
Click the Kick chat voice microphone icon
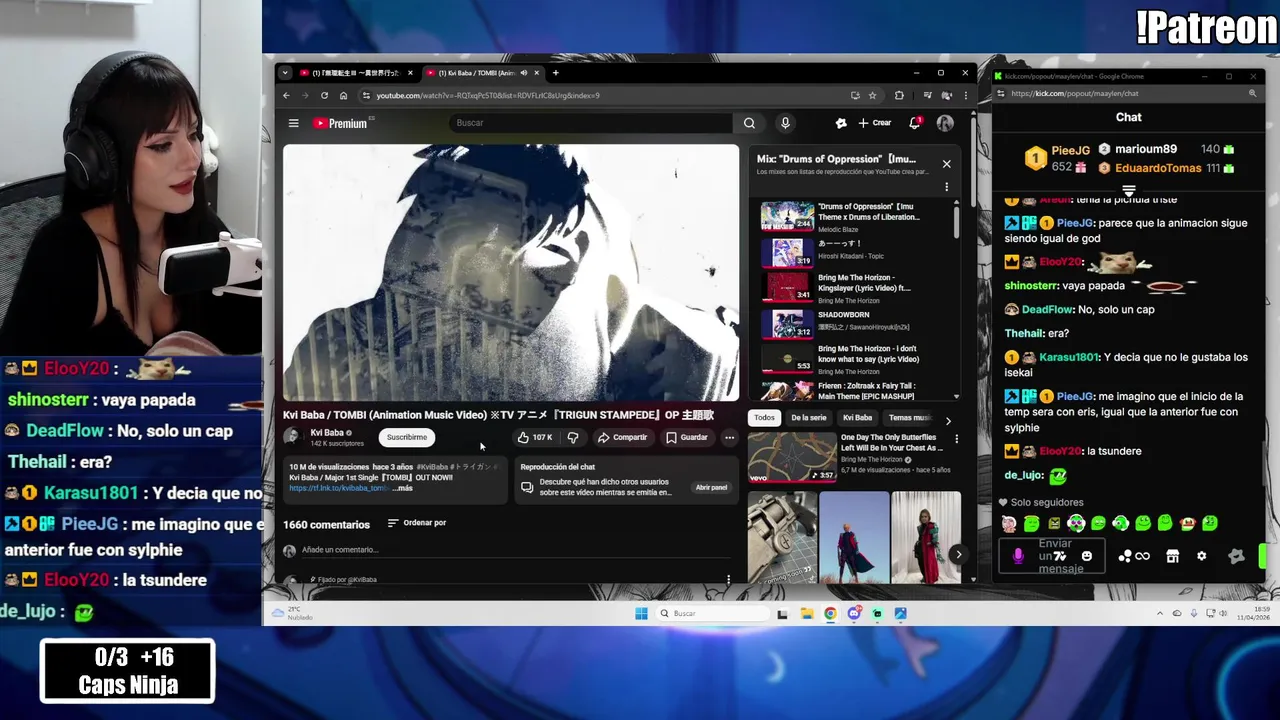point(1018,556)
